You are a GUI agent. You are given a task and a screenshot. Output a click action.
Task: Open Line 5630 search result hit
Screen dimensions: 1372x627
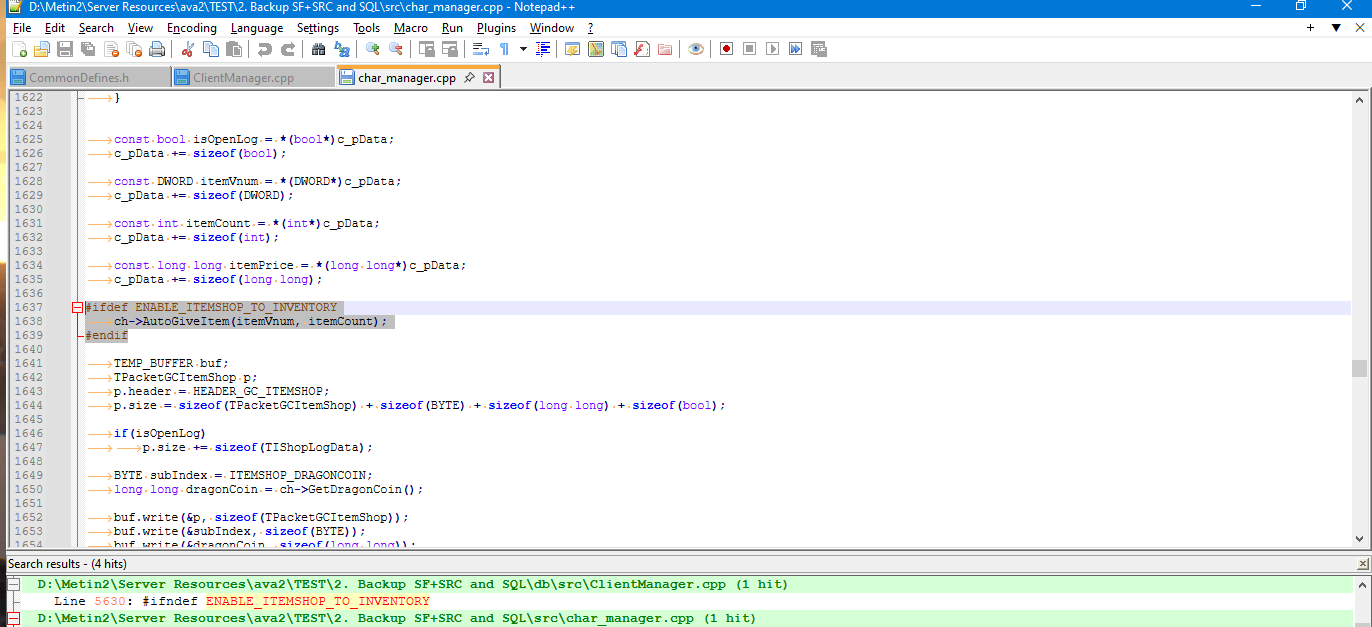(x=241, y=601)
